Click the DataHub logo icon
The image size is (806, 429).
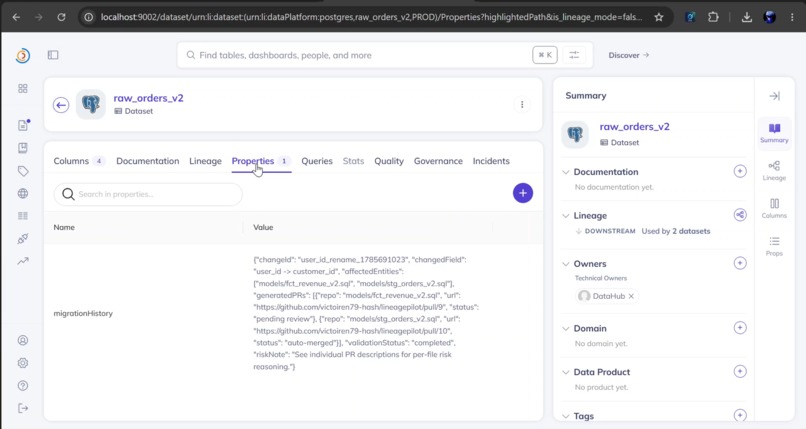(23, 55)
